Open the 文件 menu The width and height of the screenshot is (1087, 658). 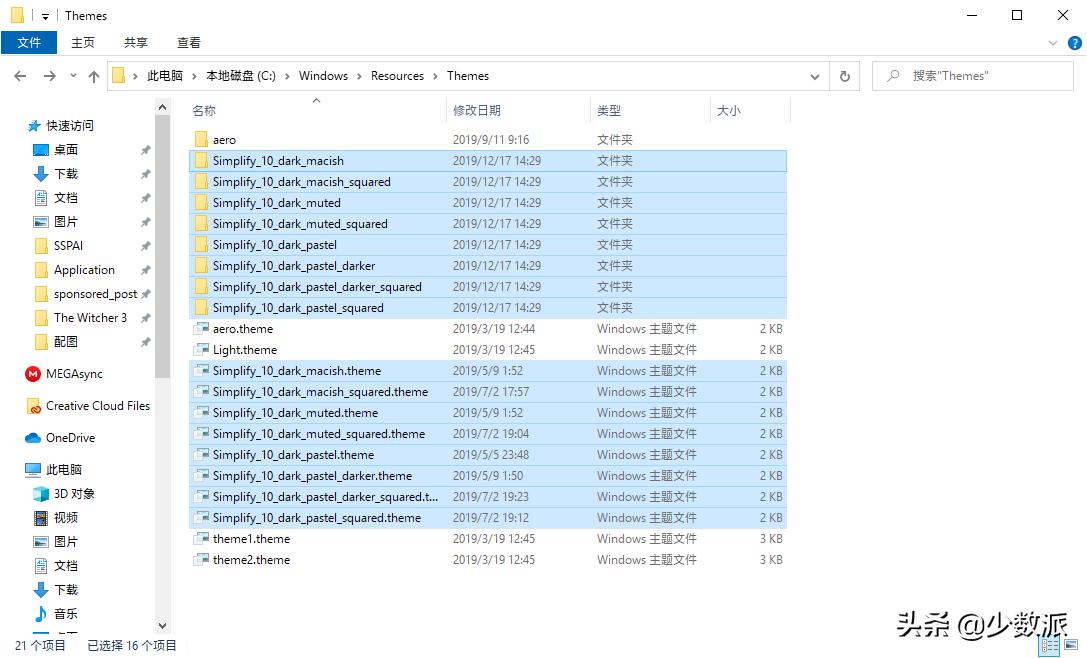[x=29, y=42]
